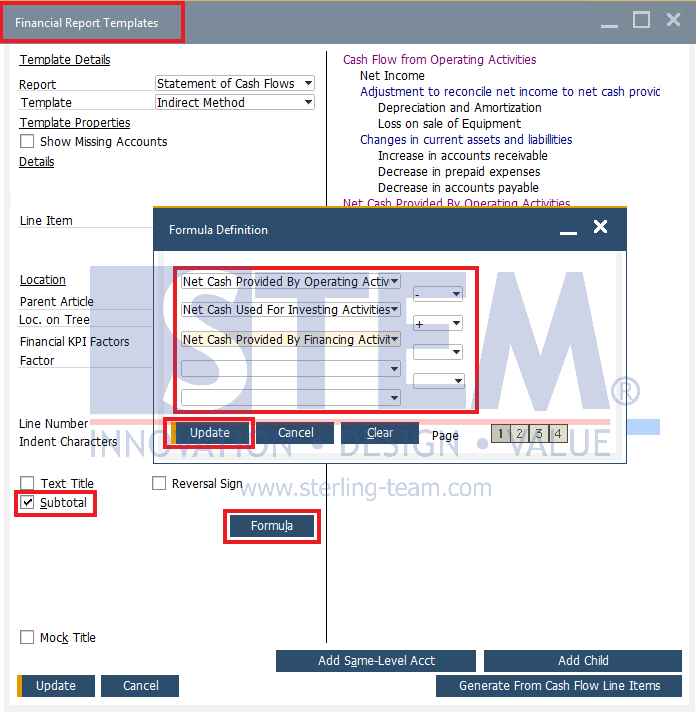Open the Formula button

(271, 526)
